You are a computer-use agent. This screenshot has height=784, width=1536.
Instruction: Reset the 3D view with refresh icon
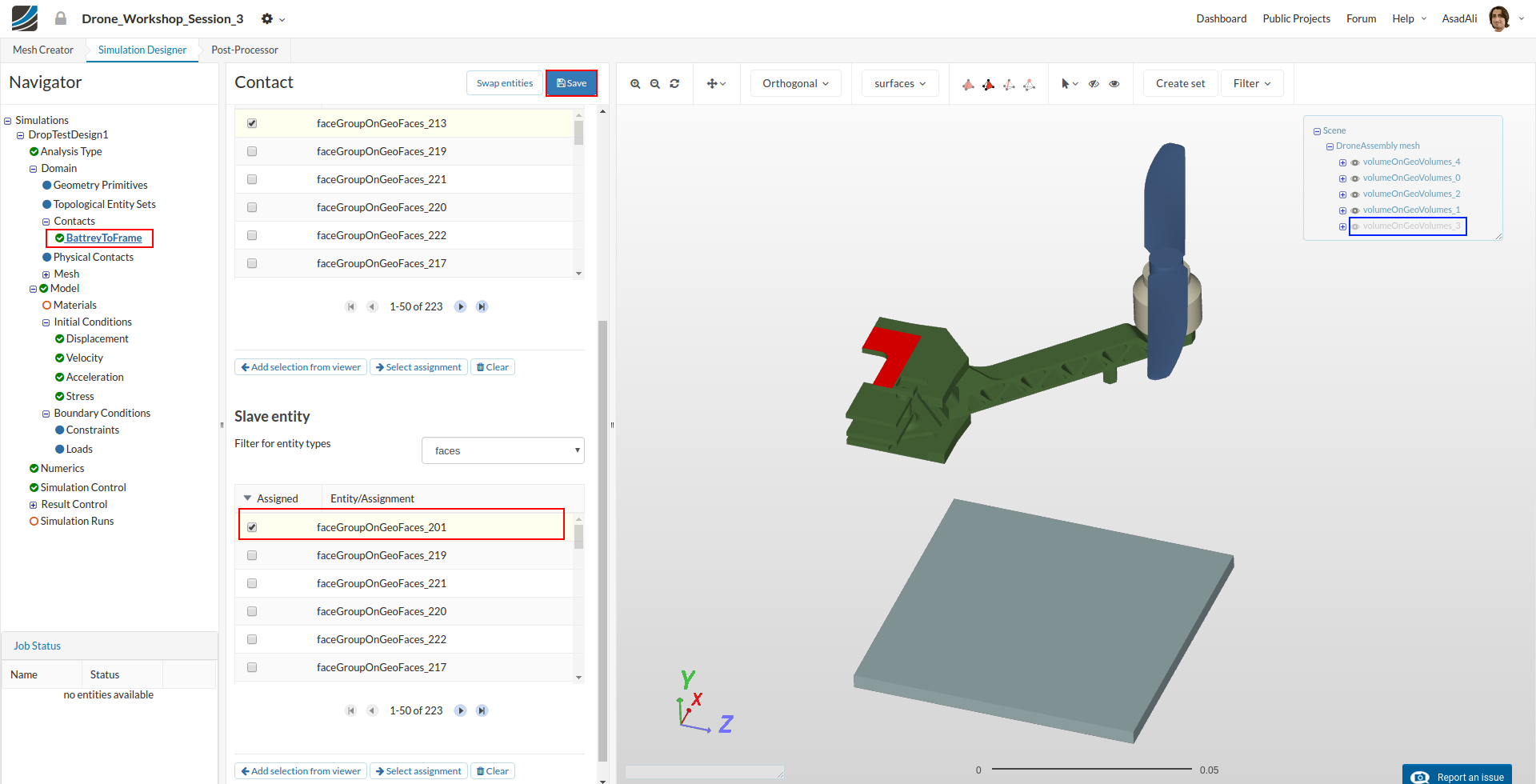[674, 84]
